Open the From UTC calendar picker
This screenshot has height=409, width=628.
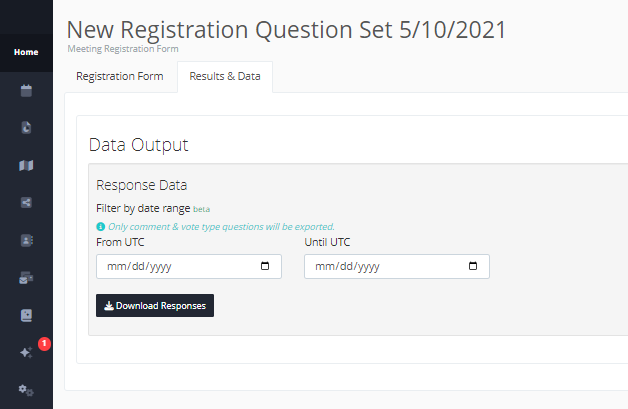pos(265,267)
